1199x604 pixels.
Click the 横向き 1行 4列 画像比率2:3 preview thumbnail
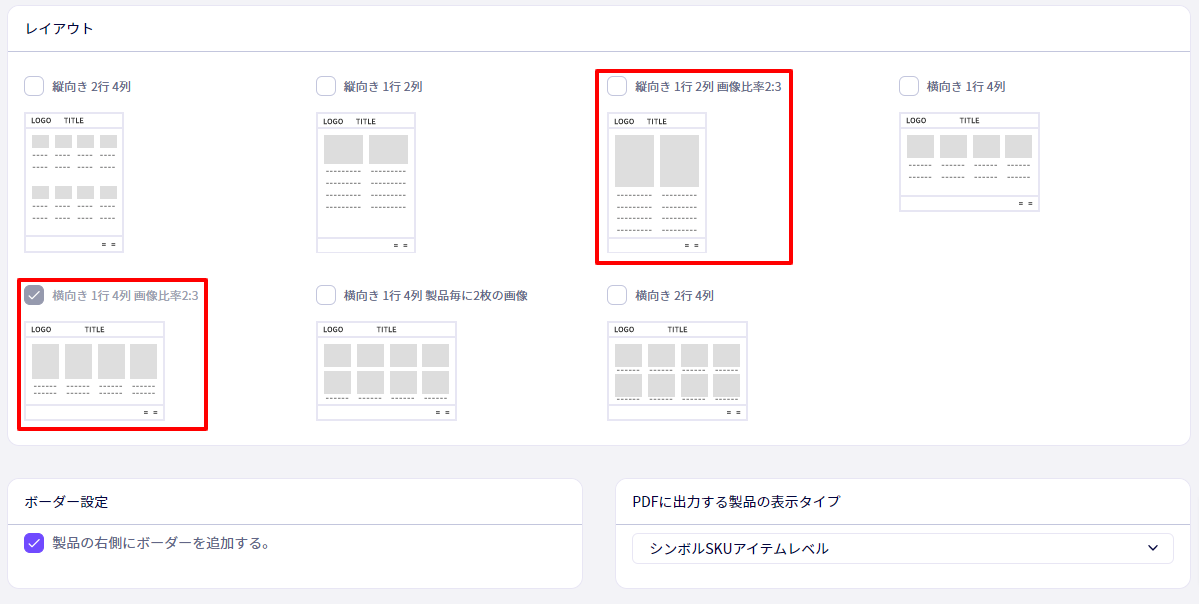tap(95, 371)
